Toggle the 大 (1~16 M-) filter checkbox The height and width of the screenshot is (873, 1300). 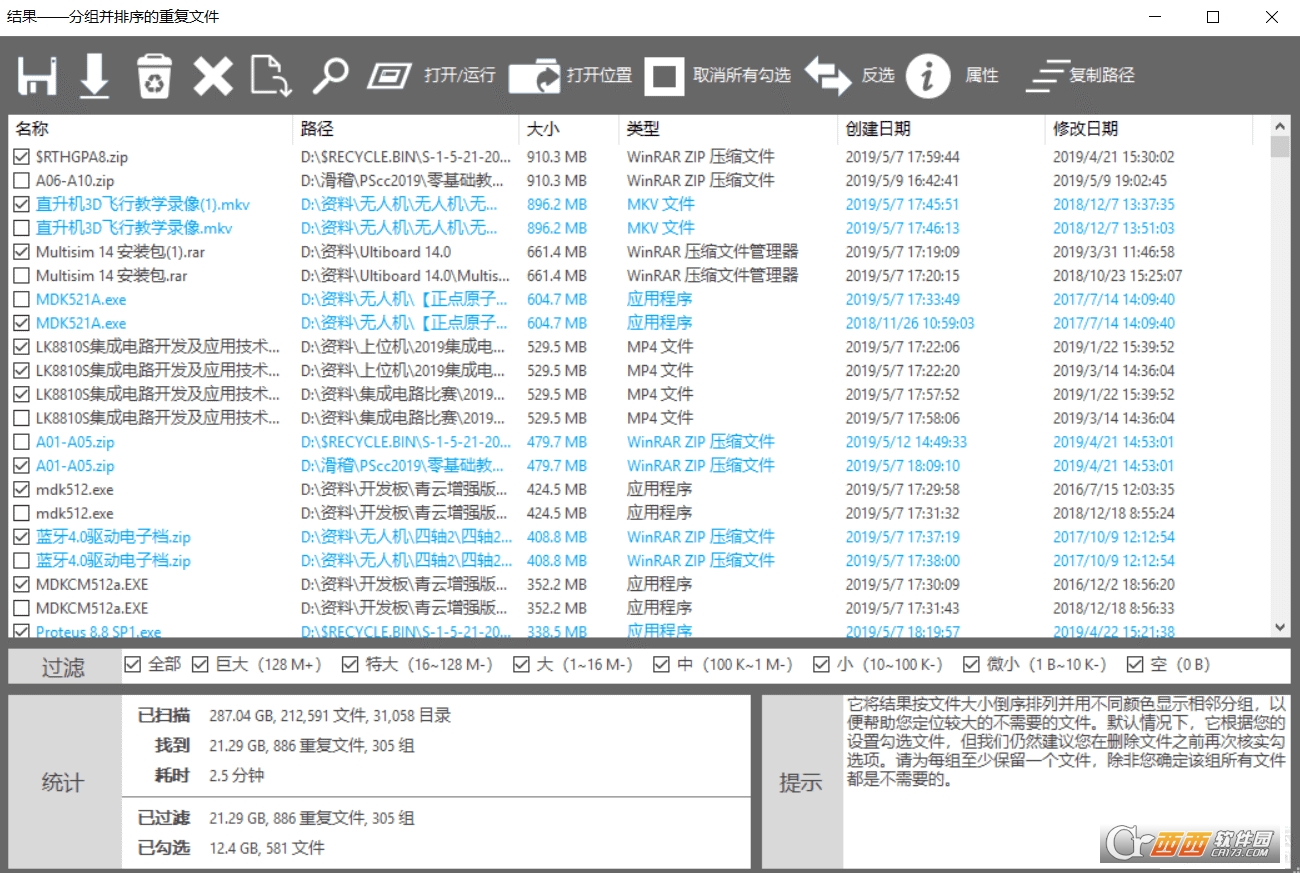[x=521, y=664]
